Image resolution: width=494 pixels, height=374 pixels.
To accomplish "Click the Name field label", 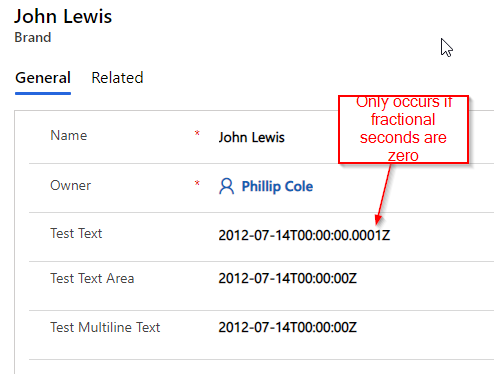I will coord(69,135).
